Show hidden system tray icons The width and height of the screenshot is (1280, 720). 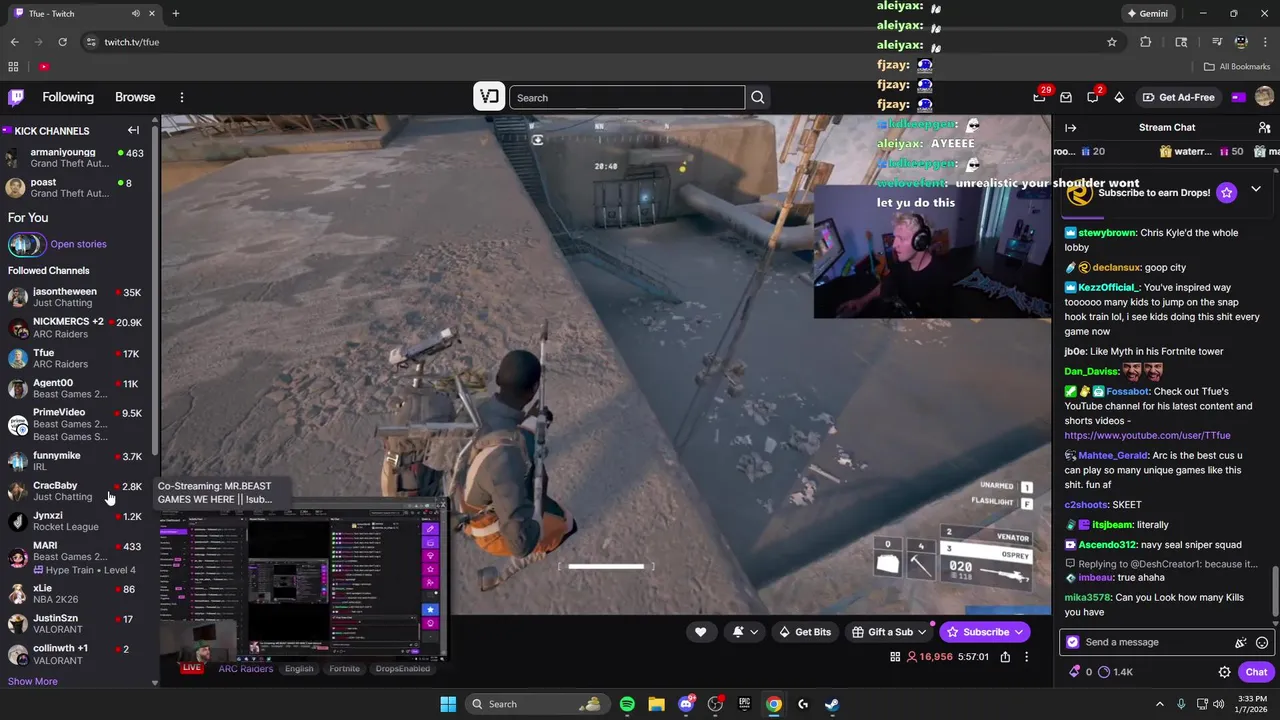click(x=1160, y=704)
